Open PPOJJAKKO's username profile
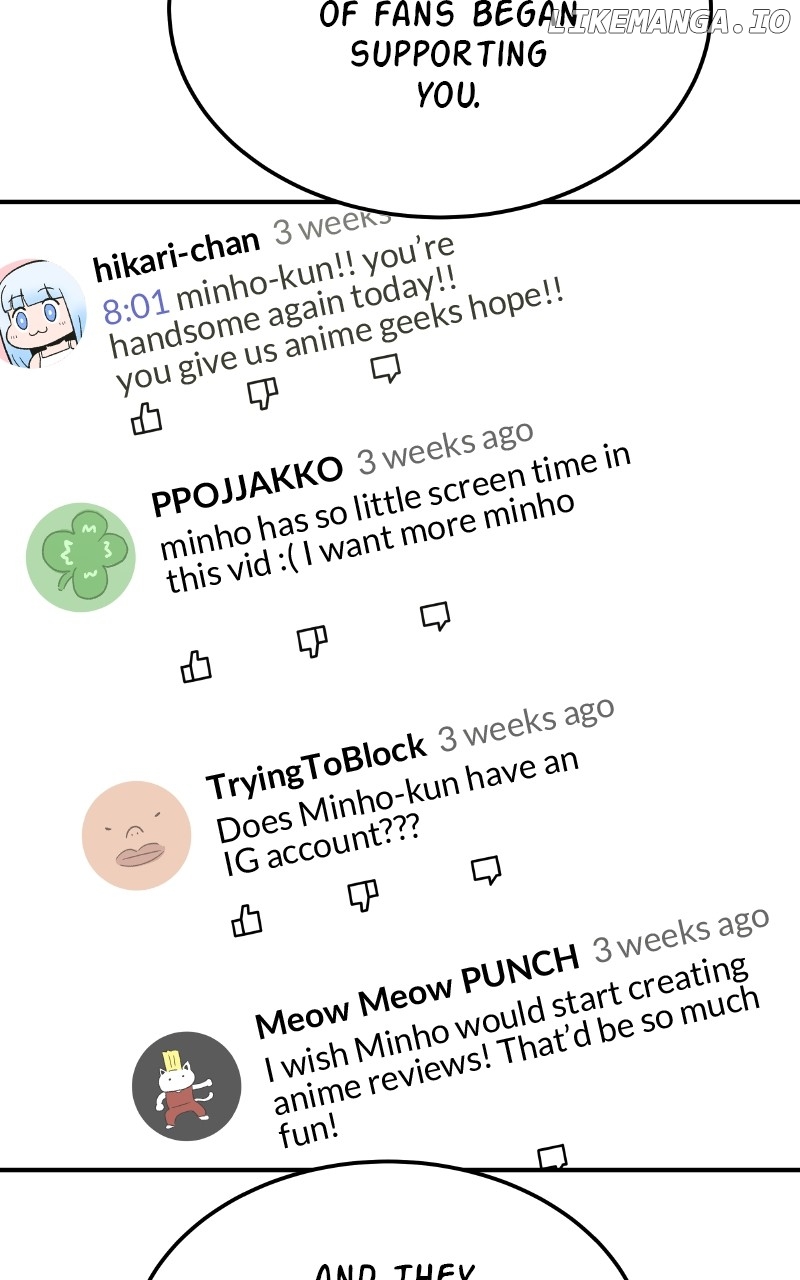The image size is (800, 1280). 246,486
